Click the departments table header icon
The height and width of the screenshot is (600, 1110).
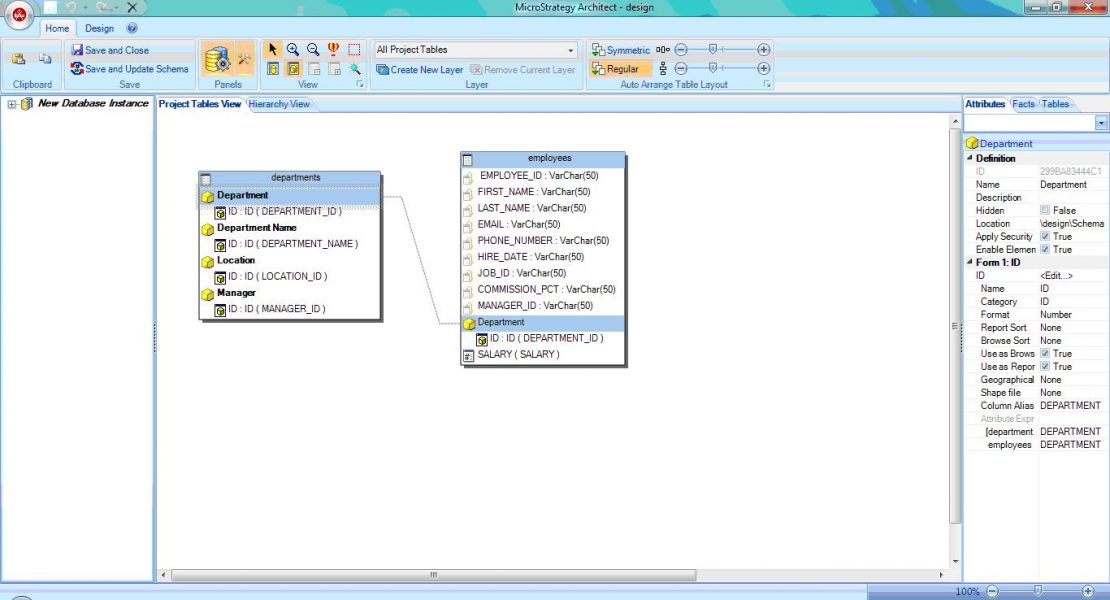[205, 179]
